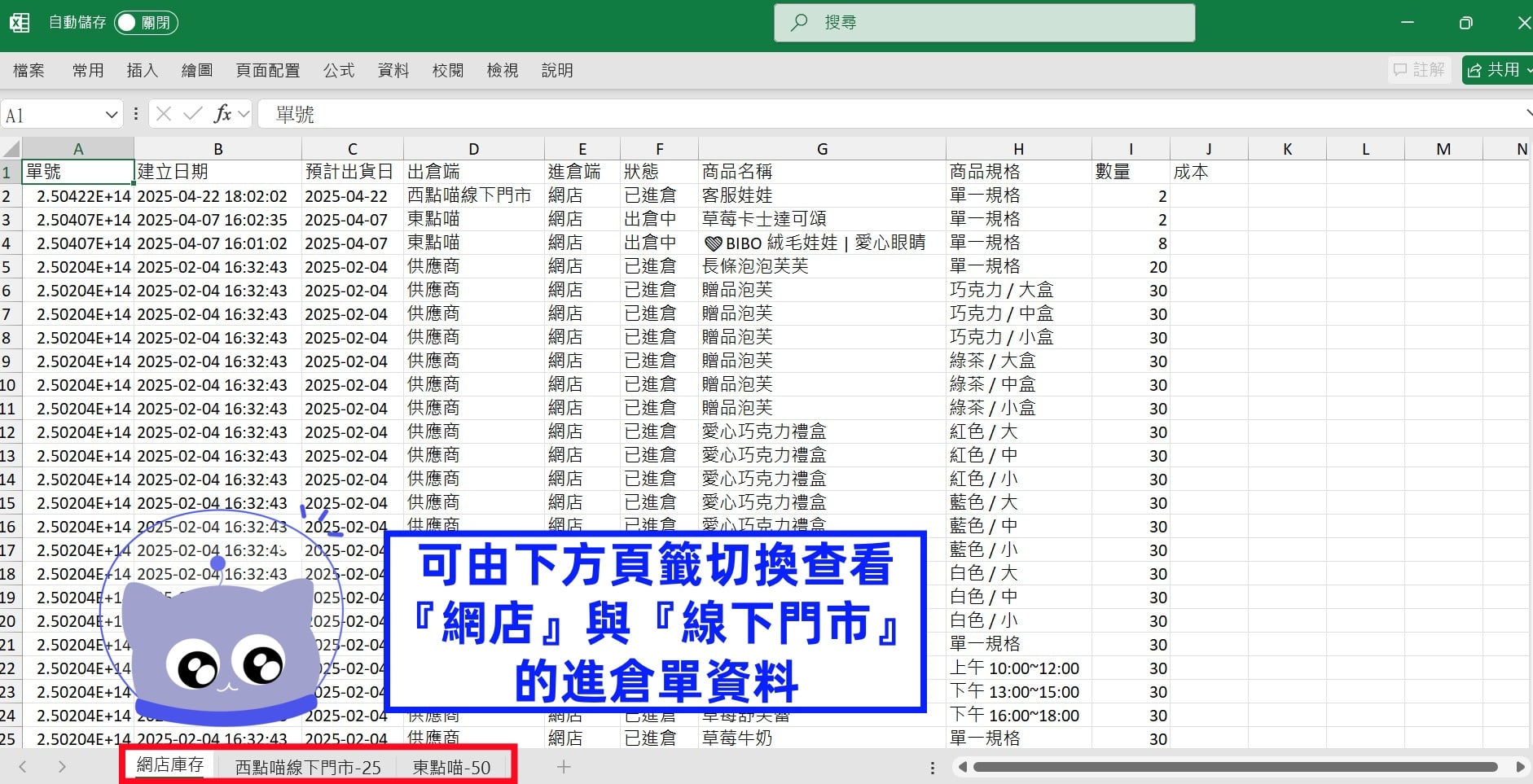Open the 說明 ribbon tab
The image size is (1533, 784).
557,71
